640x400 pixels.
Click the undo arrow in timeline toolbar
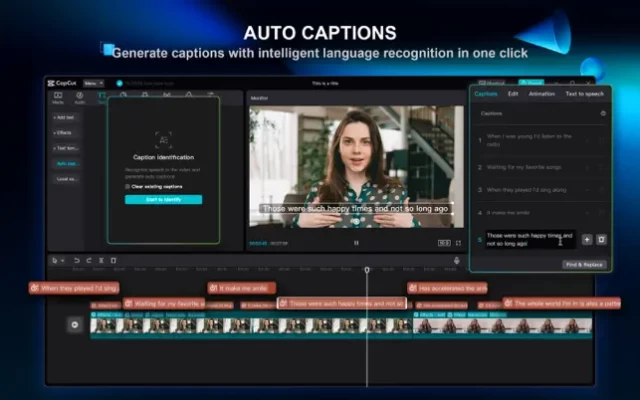point(76,261)
